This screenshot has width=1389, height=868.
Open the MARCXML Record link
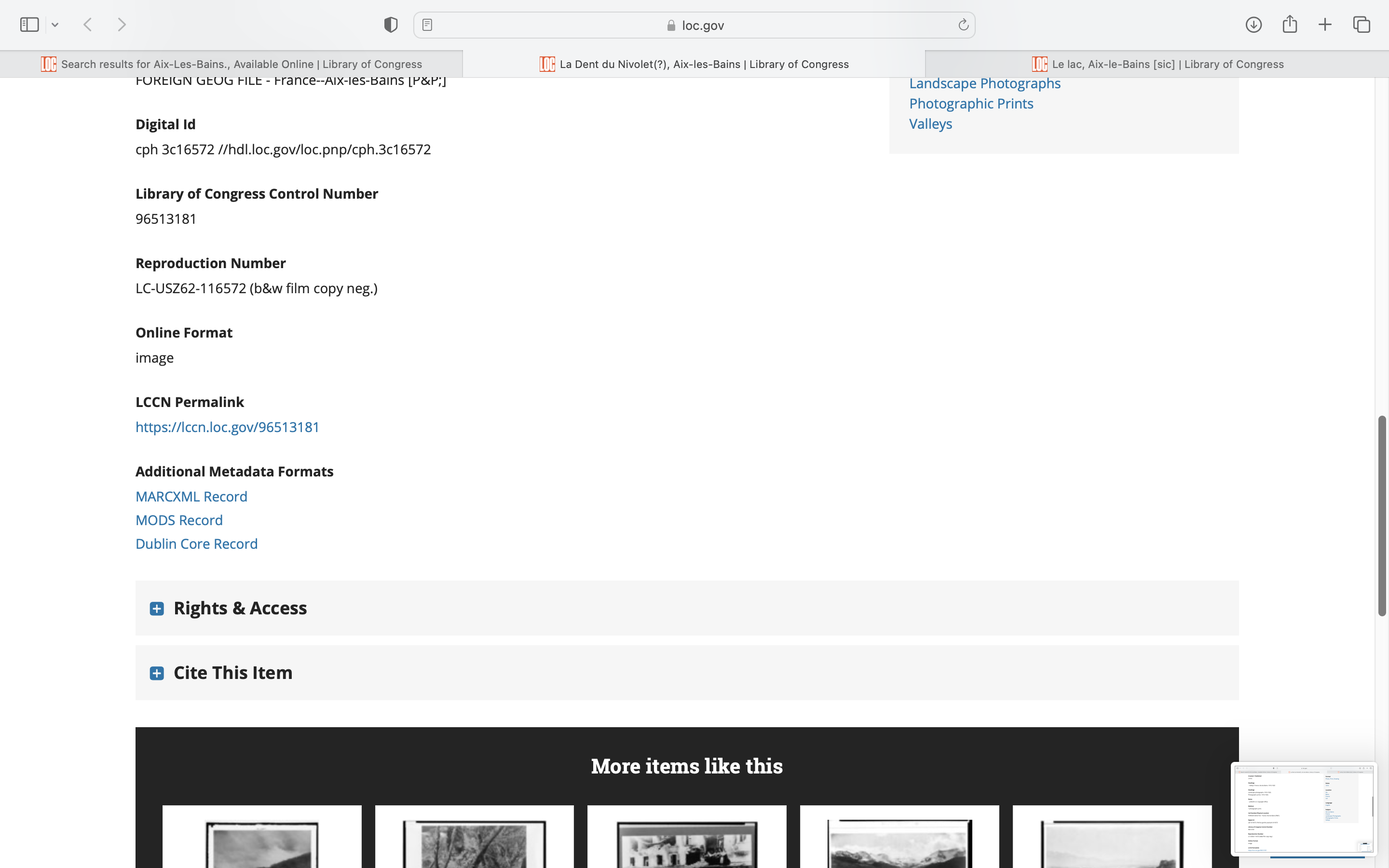[x=191, y=497]
